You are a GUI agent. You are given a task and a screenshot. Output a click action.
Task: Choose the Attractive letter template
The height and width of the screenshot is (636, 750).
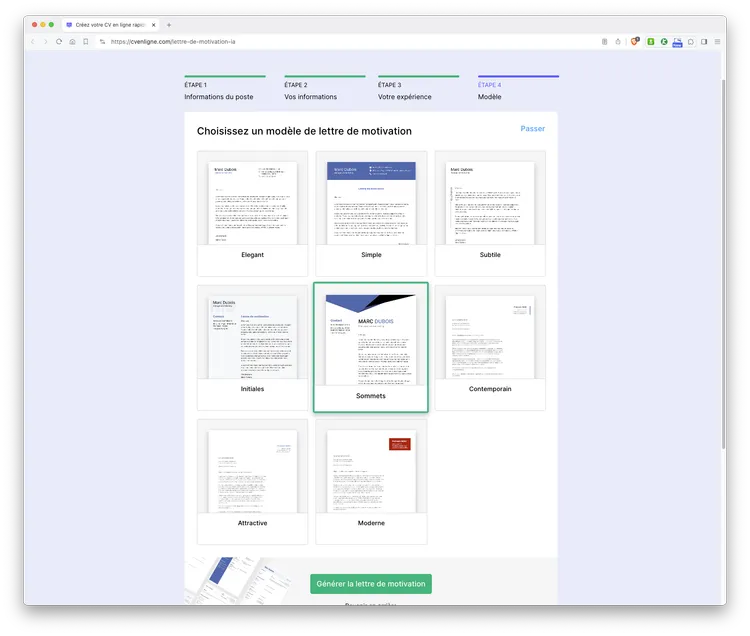pyautogui.click(x=253, y=482)
